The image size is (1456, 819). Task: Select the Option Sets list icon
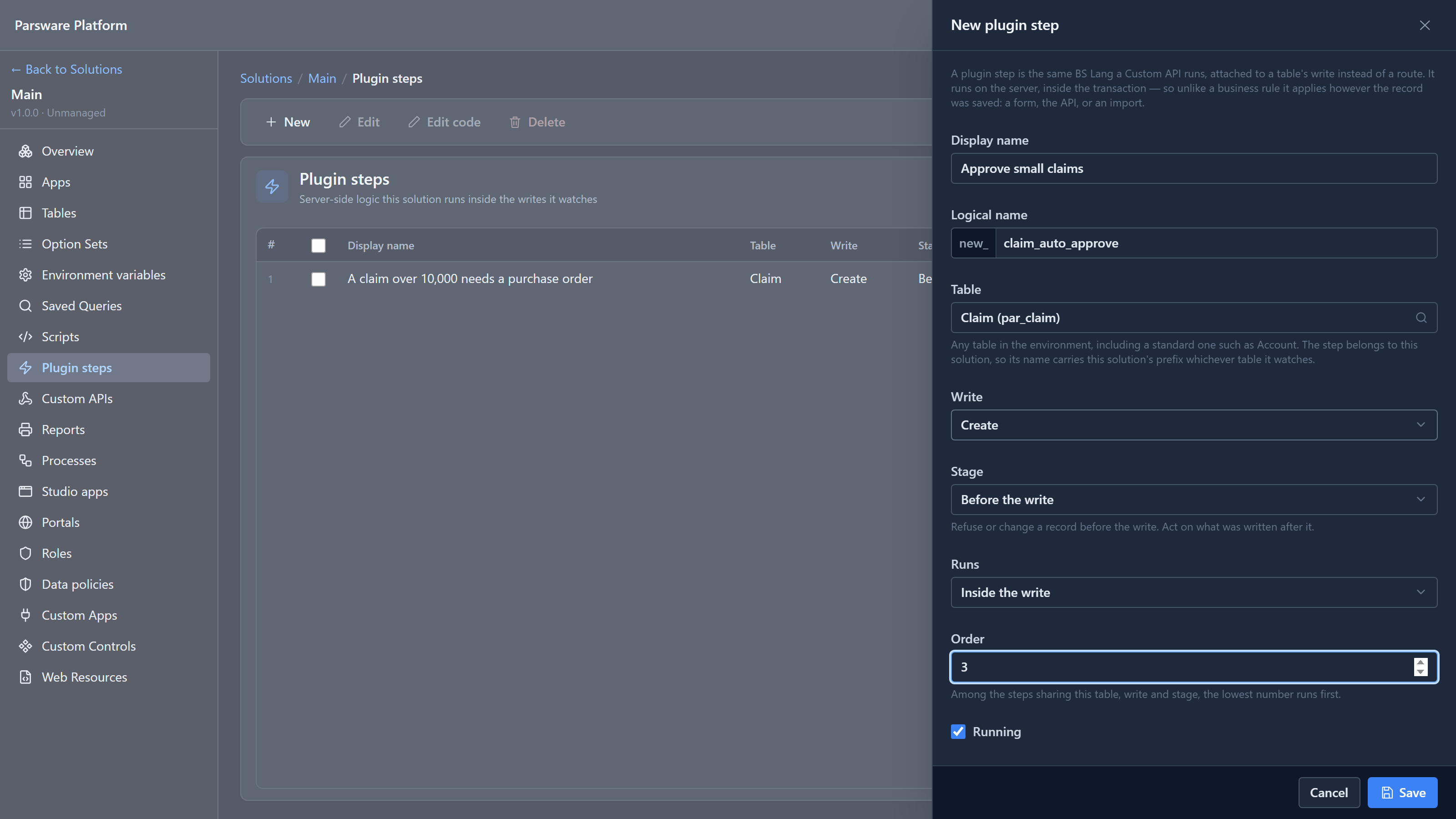point(25,244)
